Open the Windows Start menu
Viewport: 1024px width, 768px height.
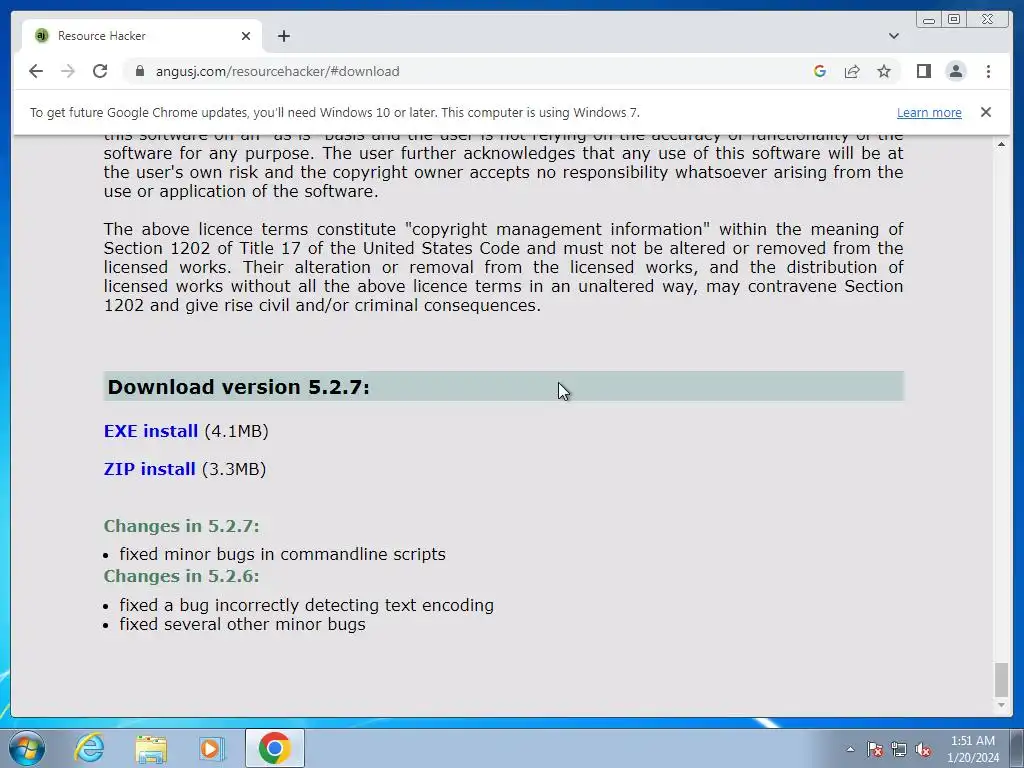pyautogui.click(x=26, y=748)
